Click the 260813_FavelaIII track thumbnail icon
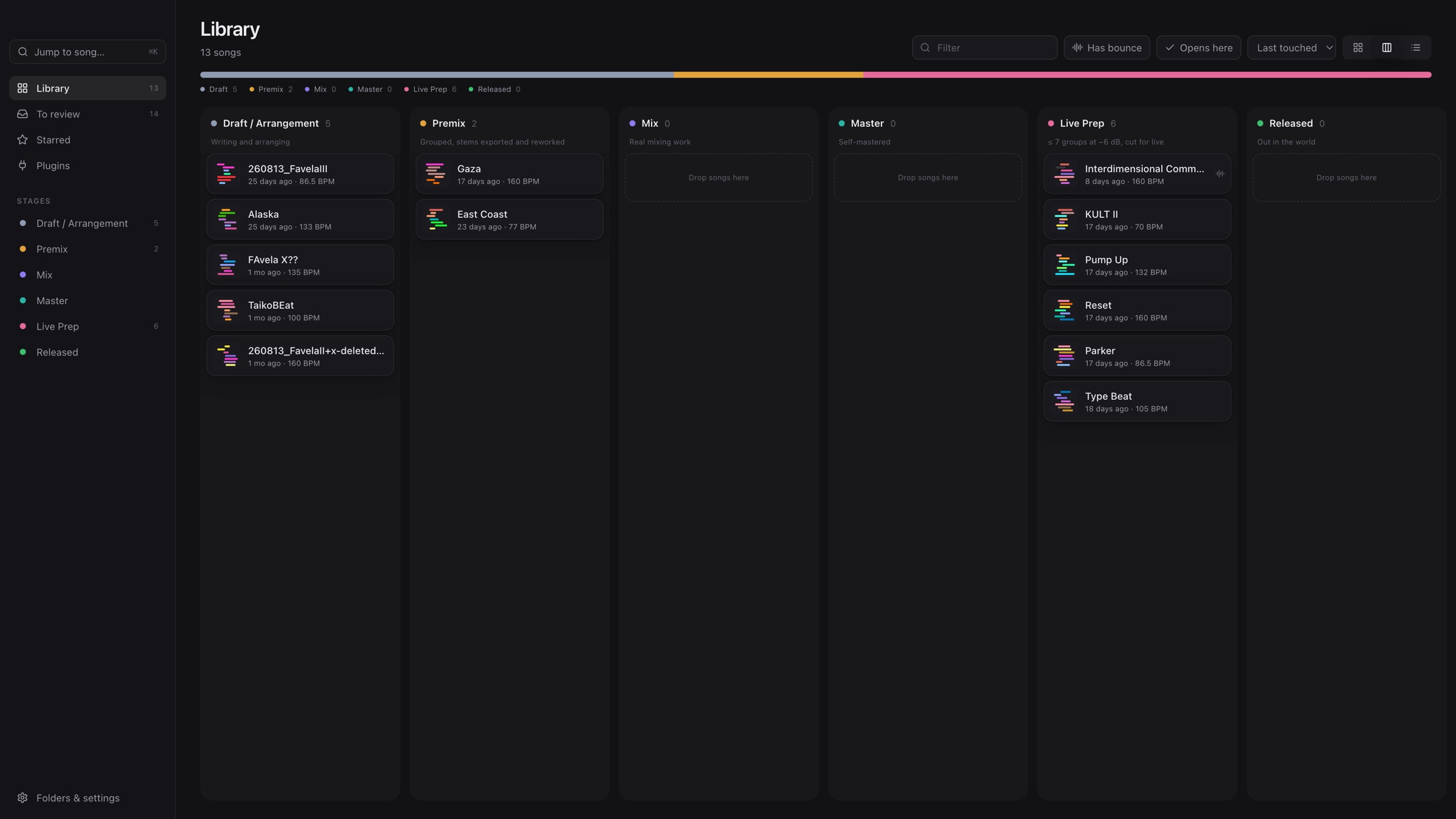Screen dimensions: 1456x819 (226, 174)
